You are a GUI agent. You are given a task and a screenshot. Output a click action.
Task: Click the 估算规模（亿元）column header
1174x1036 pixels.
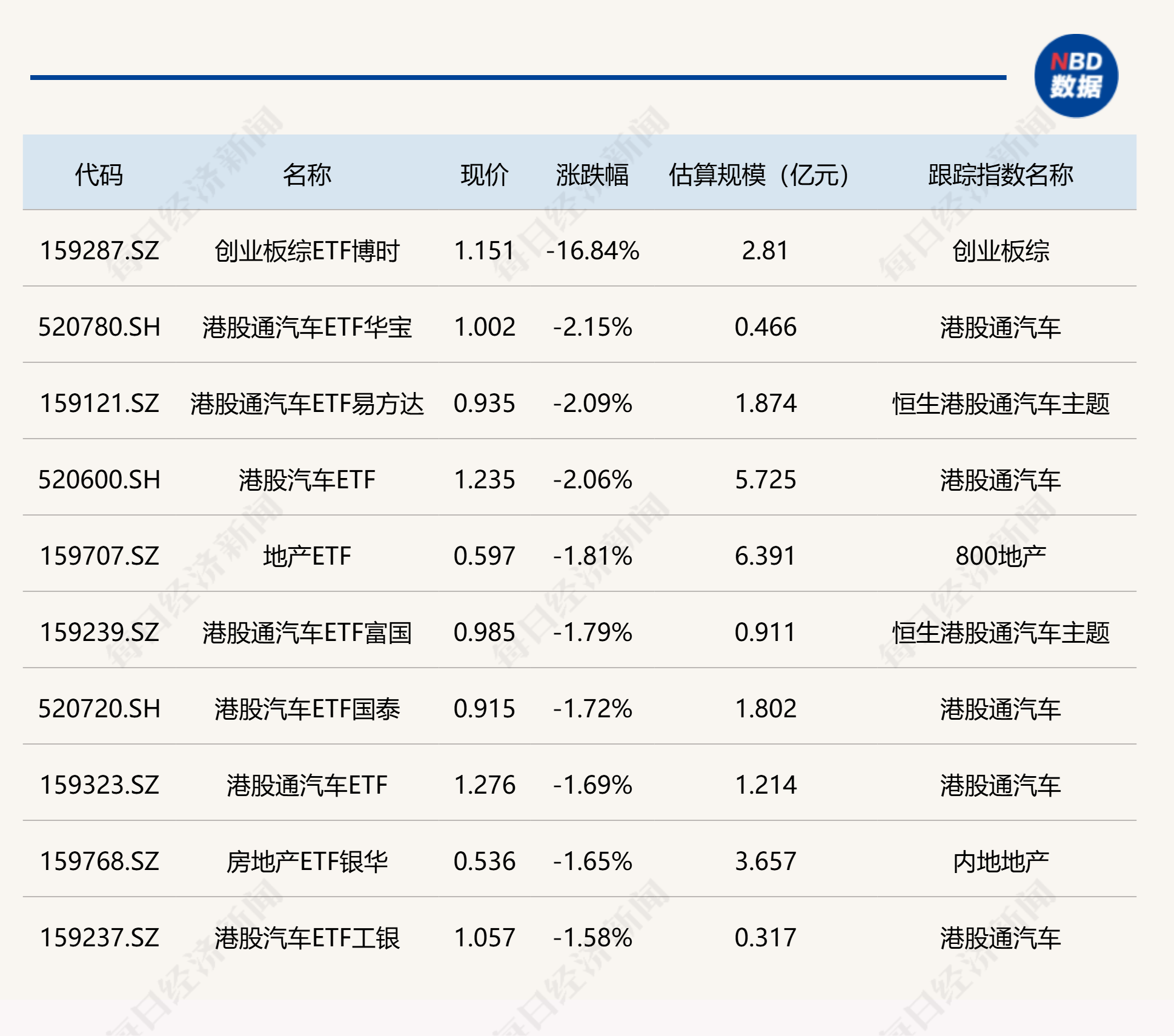pyautogui.click(x=760, y=174)
